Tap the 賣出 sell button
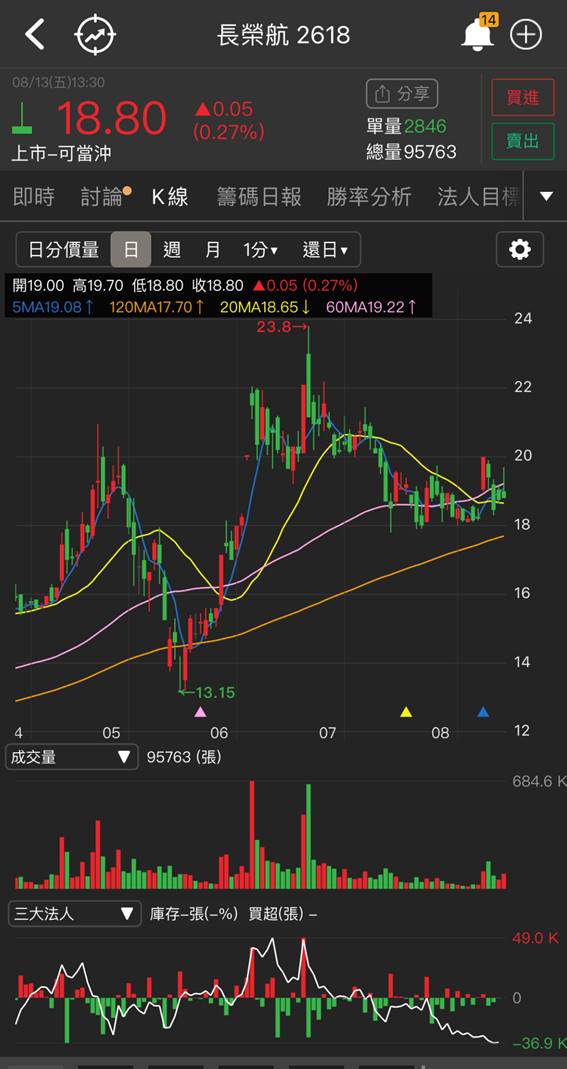The width and height of the screenshot is (567, 1069). [523, 140]
